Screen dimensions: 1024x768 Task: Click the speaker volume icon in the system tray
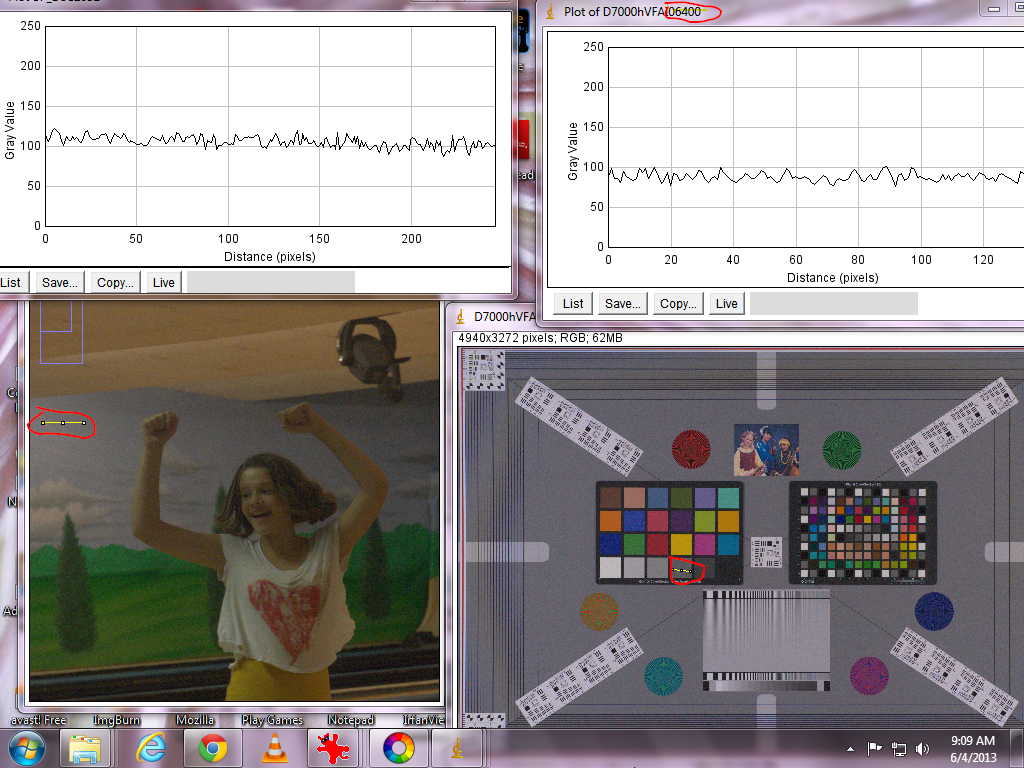pyautogui.click(x=921, y=747)
